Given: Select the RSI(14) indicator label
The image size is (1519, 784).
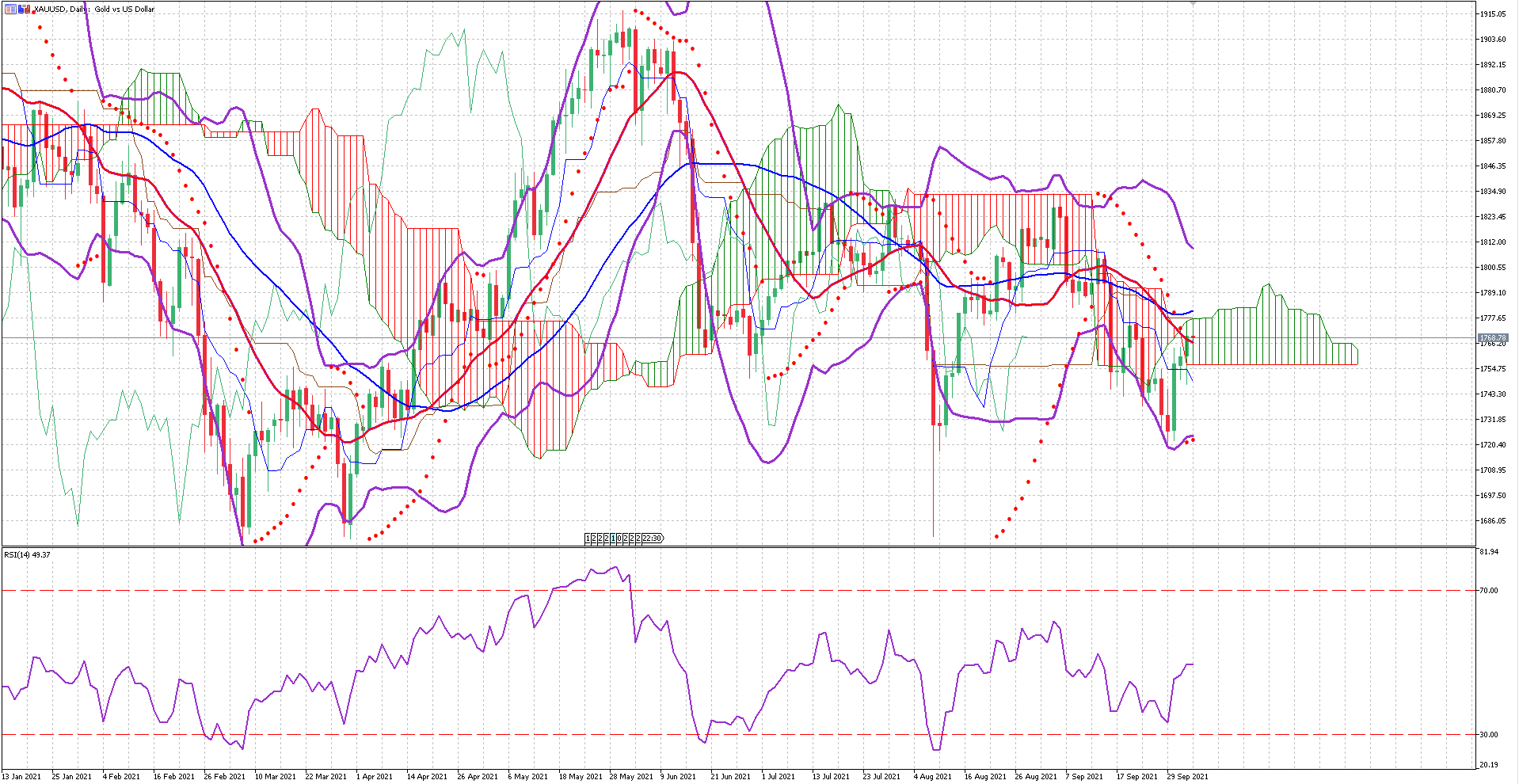Looking at the screenshot, I should [x=27, y=554].
